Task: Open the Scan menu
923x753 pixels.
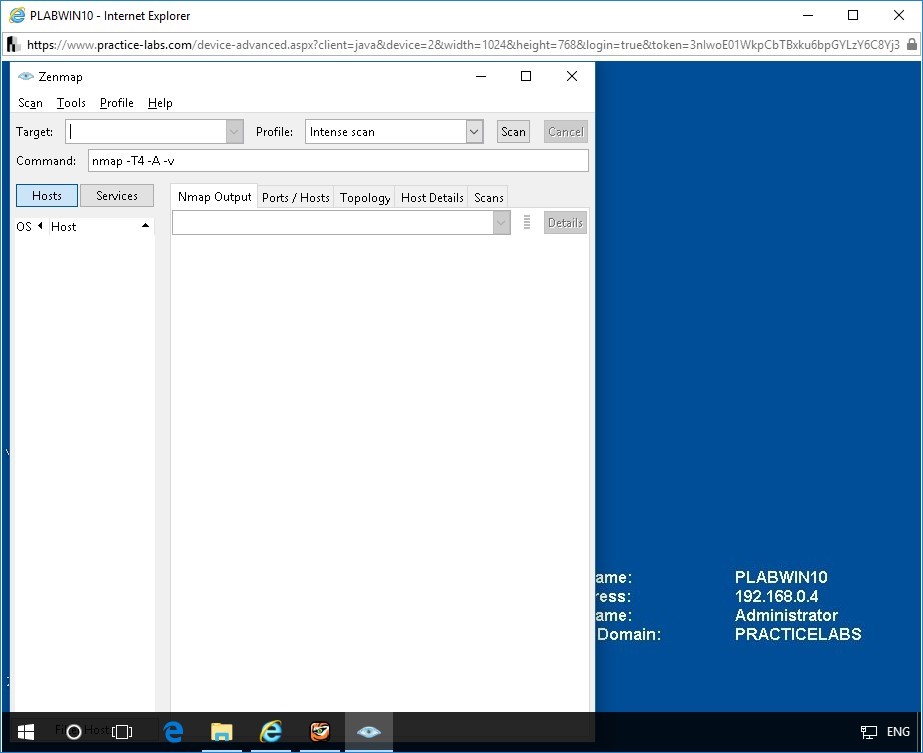Action: point(30,103)
